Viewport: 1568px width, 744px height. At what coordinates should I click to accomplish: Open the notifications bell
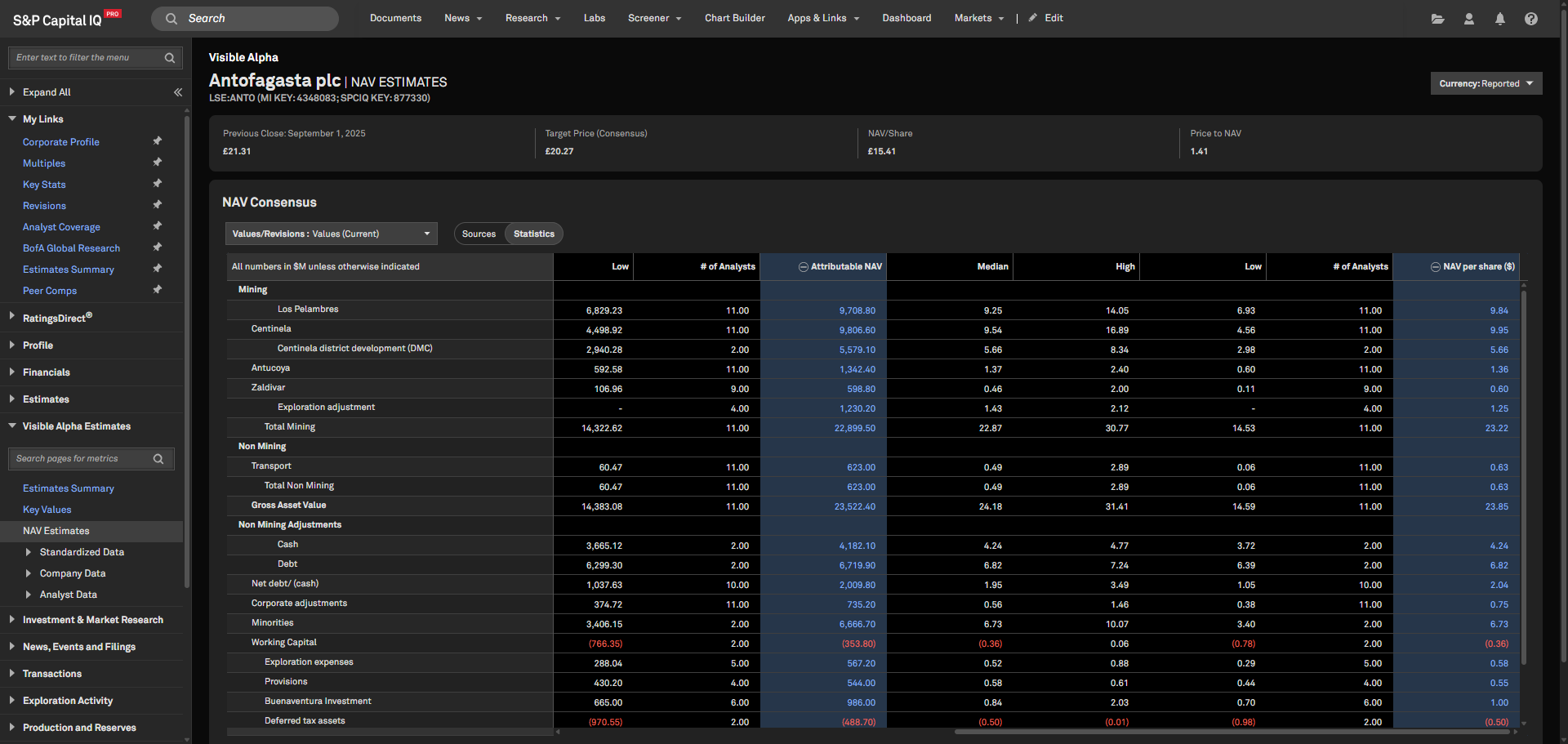pyautogui.click(x=1499, y=19)
